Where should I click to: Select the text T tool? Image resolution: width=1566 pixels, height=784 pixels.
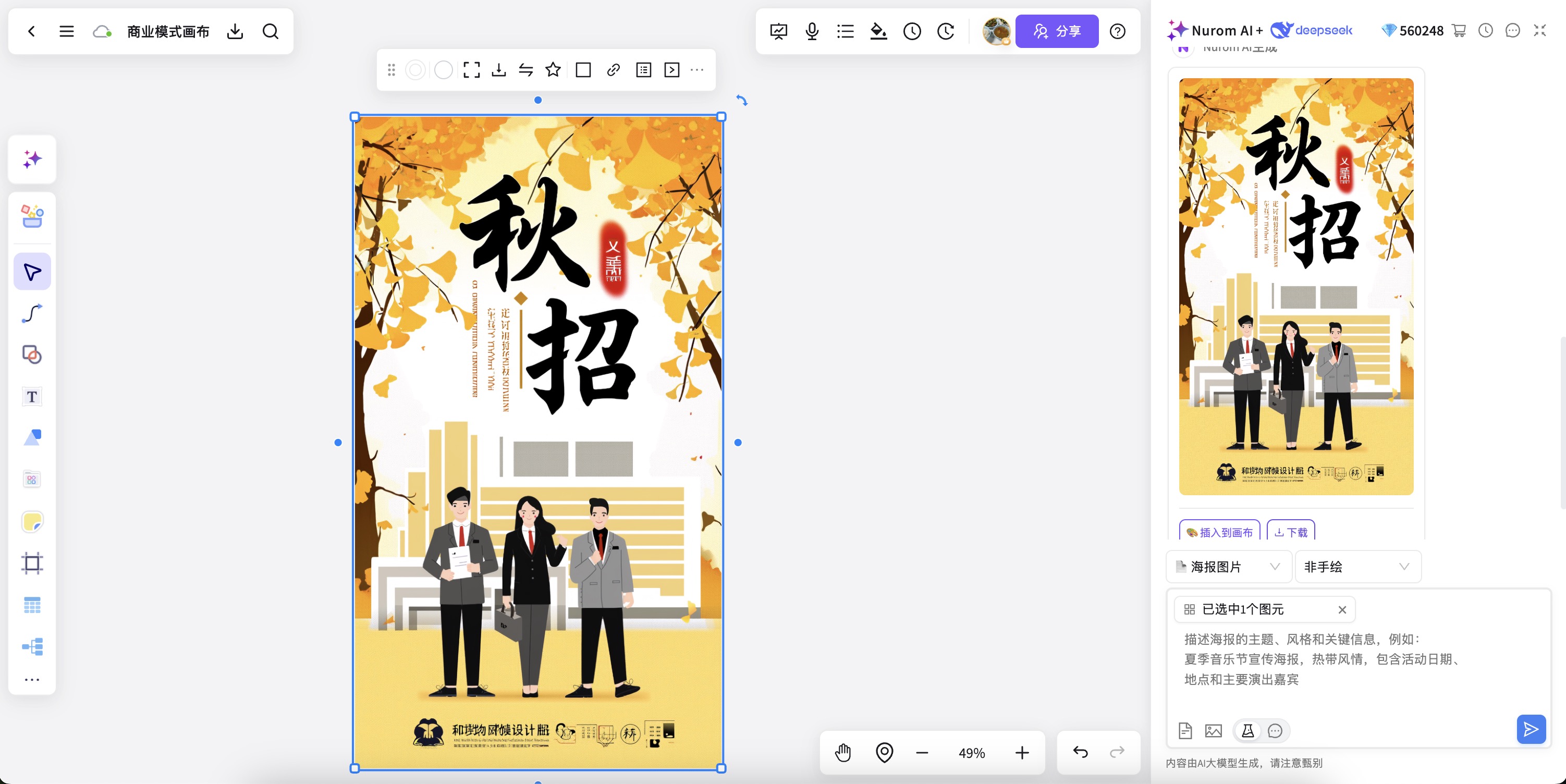32,396
